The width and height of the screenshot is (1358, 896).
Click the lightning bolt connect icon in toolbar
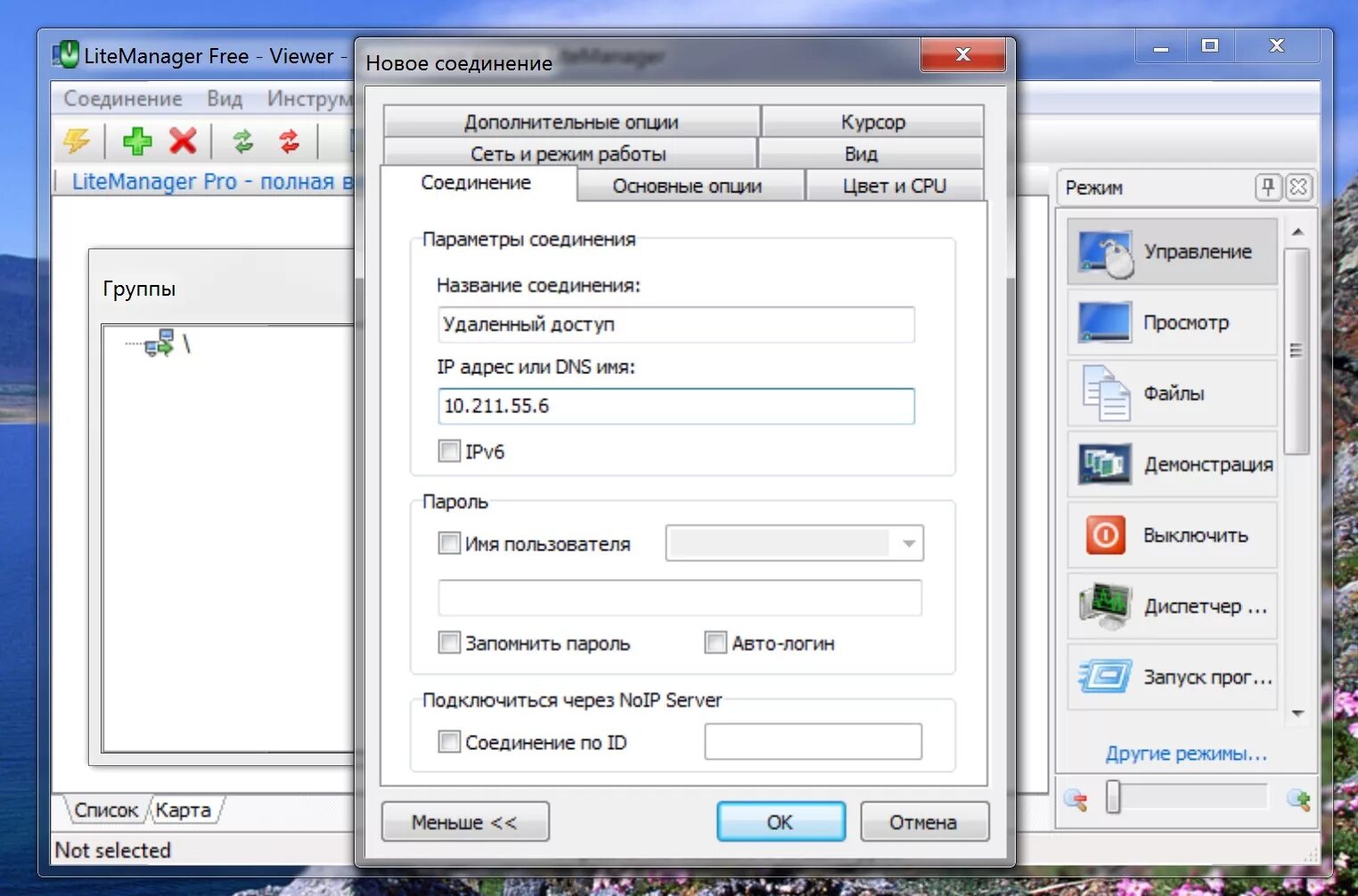pyautogui.click(x=78, y=141)
